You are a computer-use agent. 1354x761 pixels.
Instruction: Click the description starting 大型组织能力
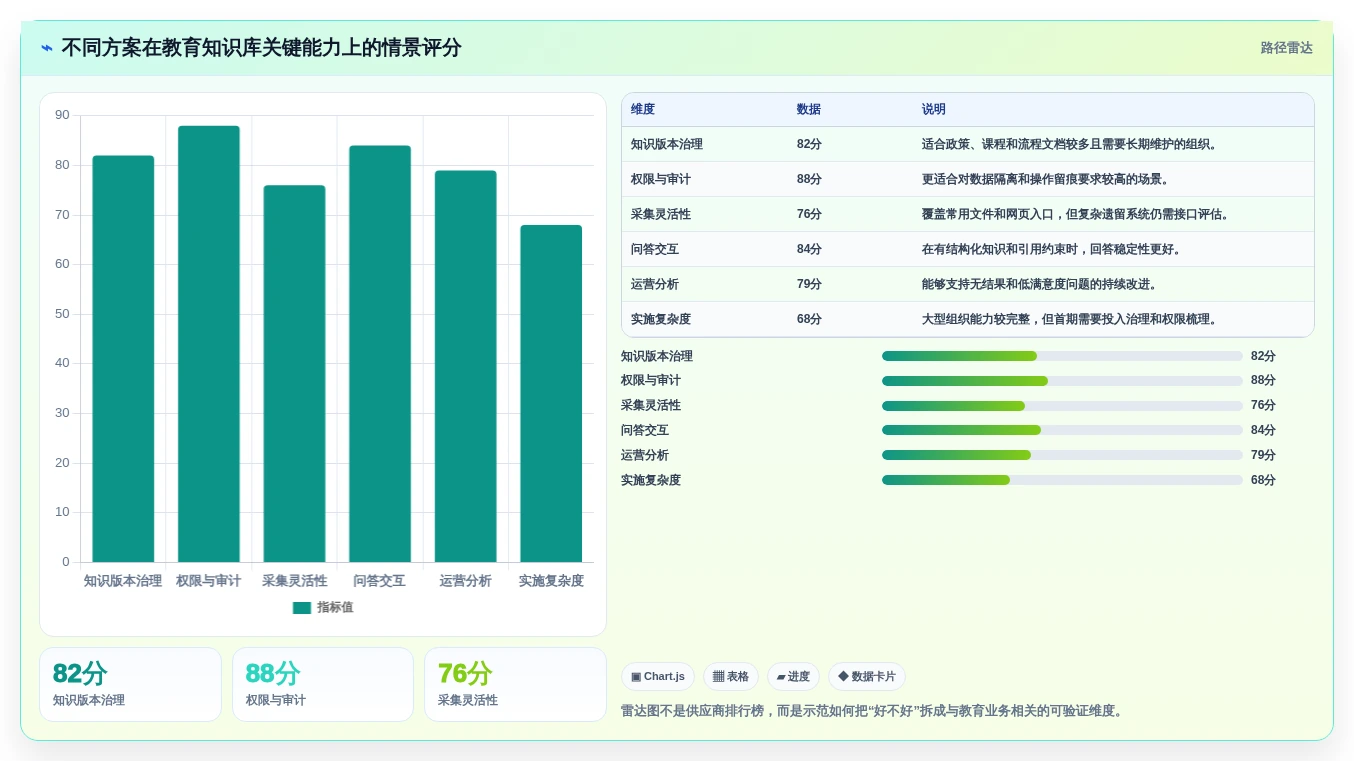(1071, 319)
